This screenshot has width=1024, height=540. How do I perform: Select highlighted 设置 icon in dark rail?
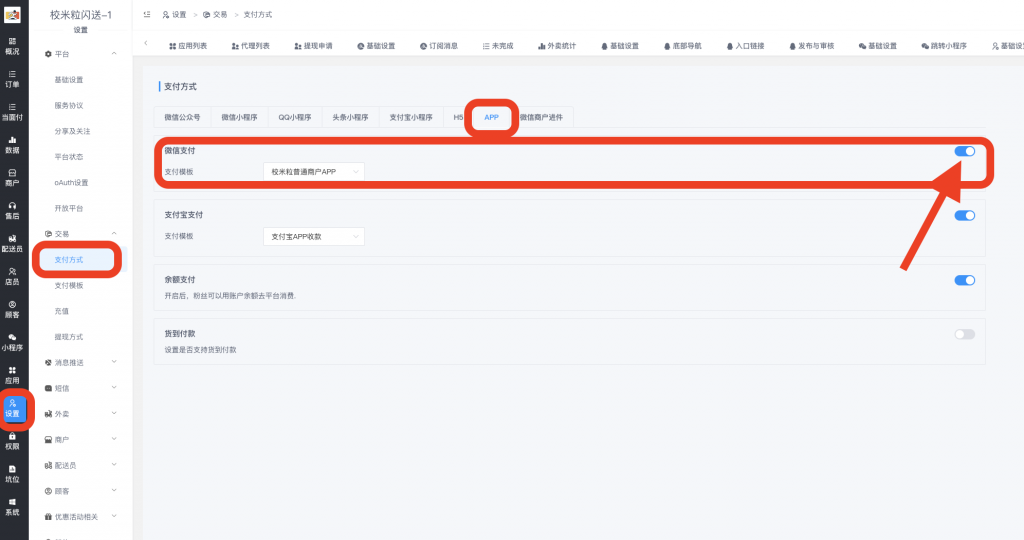coord(13,409)
